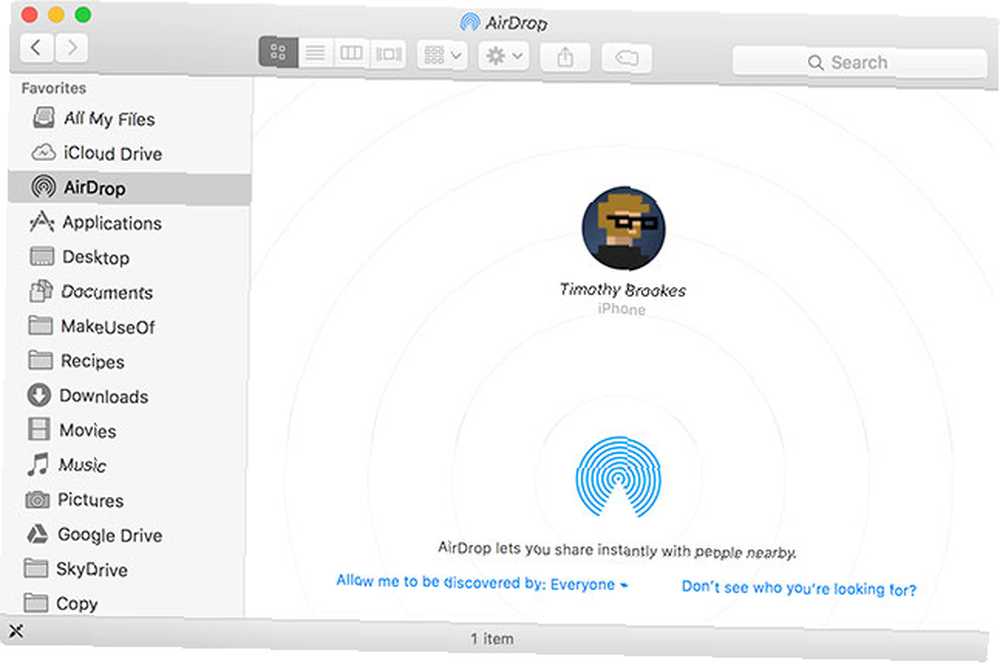
Task: Click the MakeUseOf folder icon
Action: coord(41,325)
